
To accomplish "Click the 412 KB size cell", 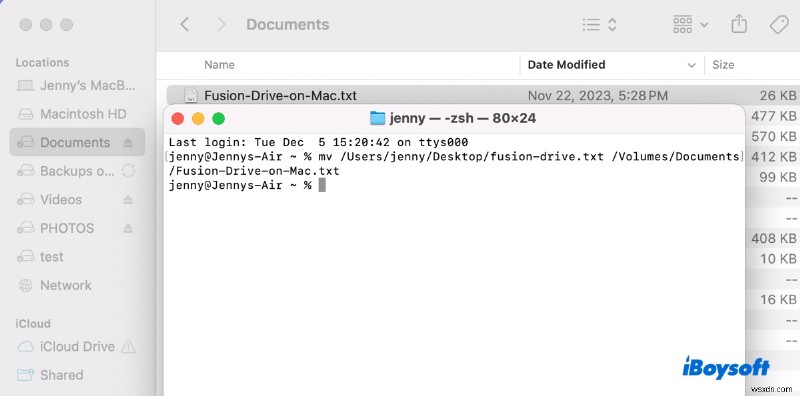I will click(x=773, y=157).
